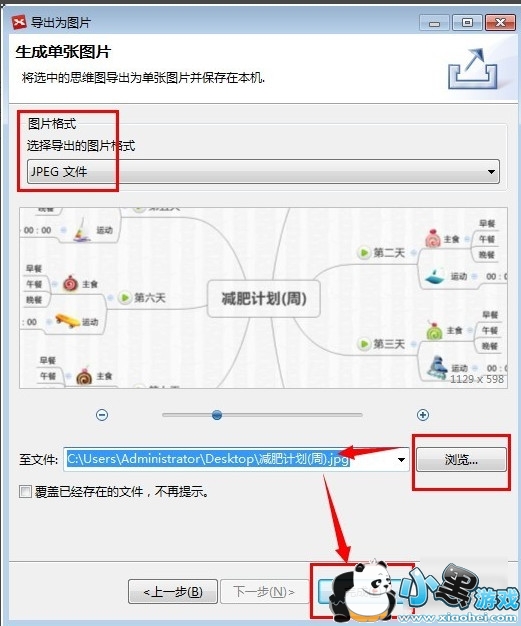Click the green play icon beside 第三天
The image size is (521, 626).
click(364, 344)
